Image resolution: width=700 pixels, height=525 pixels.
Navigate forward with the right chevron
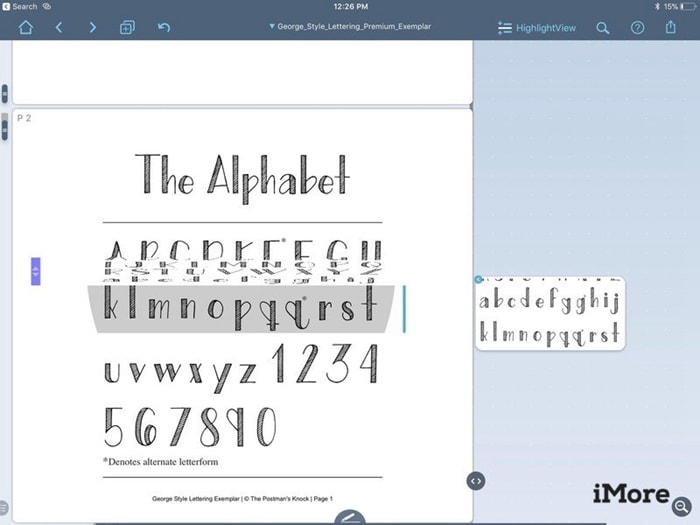(92, 28)
